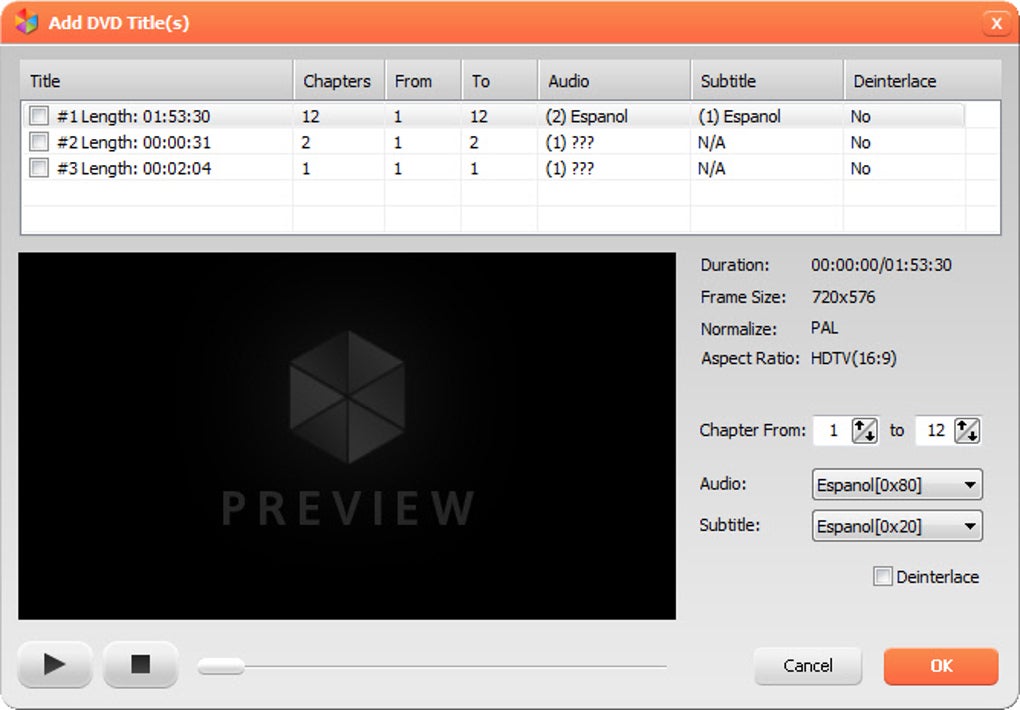The height and width of the screenshot is (710, 1020).
Task: Open the Subtitle dropdown Espanol[0x20]
Action: click(897, 526)
